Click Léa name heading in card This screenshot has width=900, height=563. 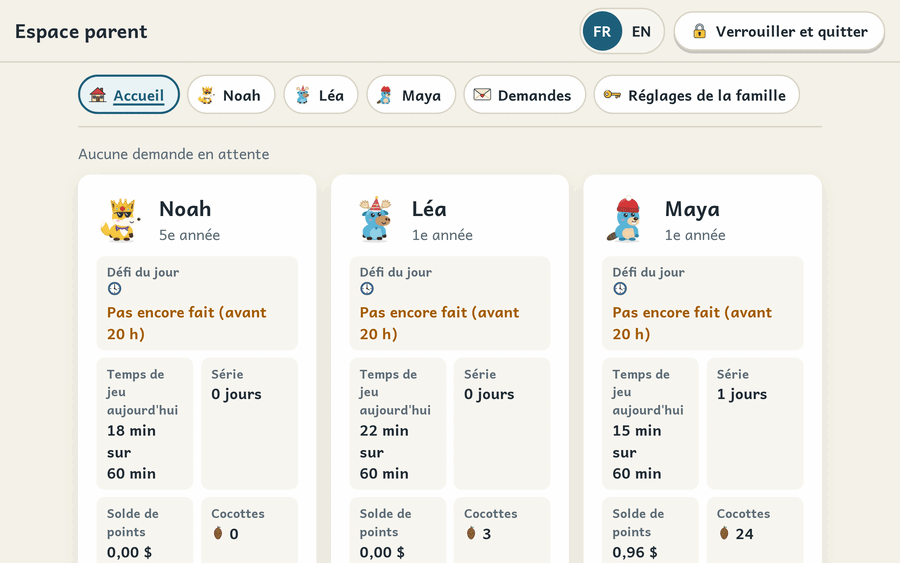429,209
